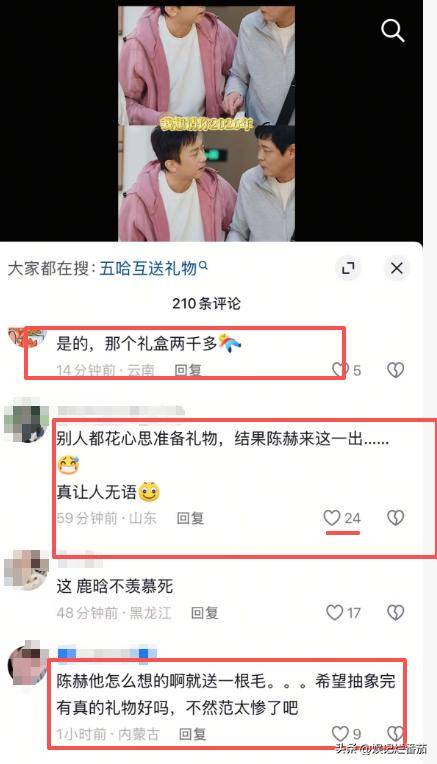The height and width of the screenshot is (764, 437).
Task: Close the comments panel
Action: (x=397, y=268)
